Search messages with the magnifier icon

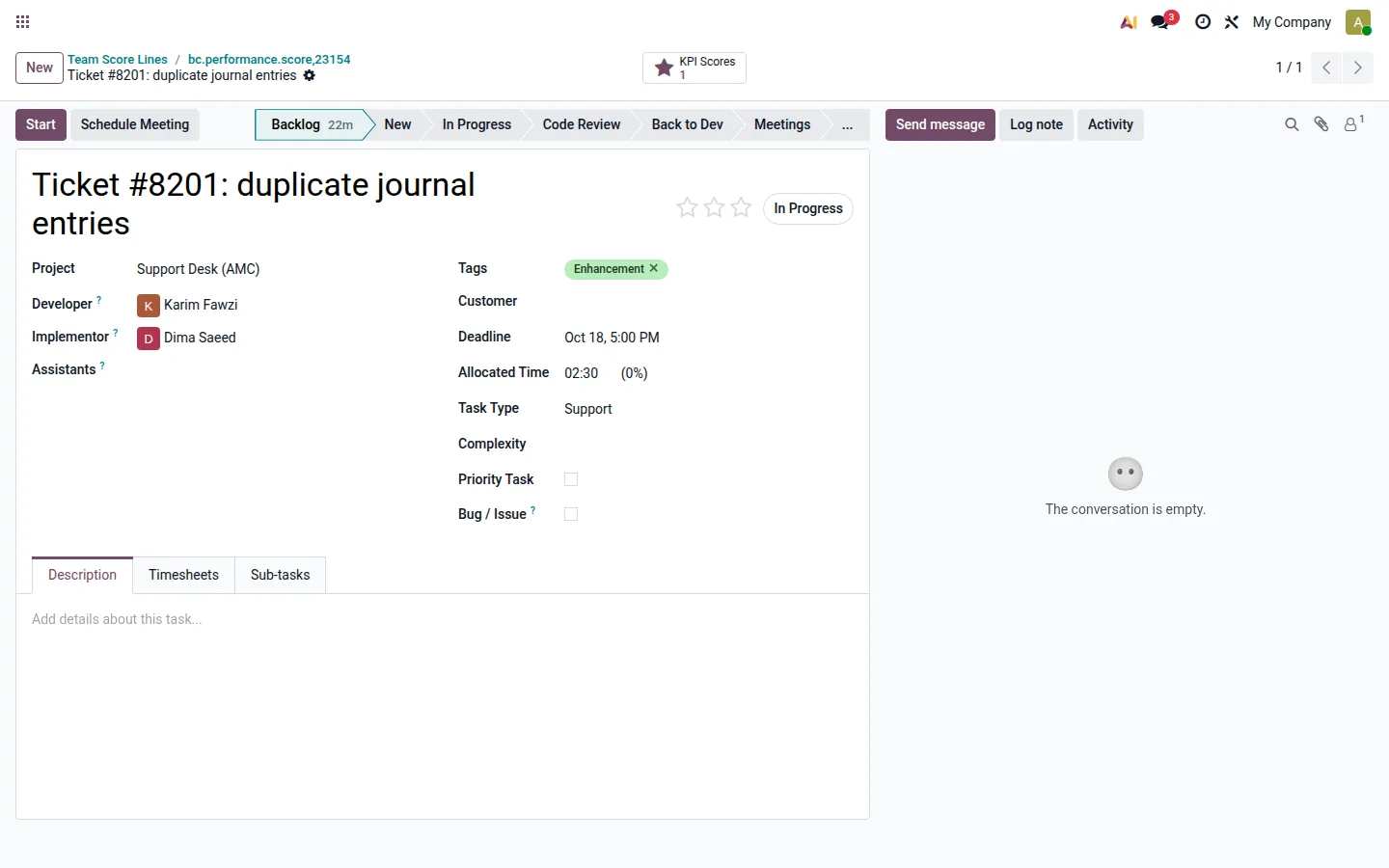pyautogui.click(x=1292, y=124)
